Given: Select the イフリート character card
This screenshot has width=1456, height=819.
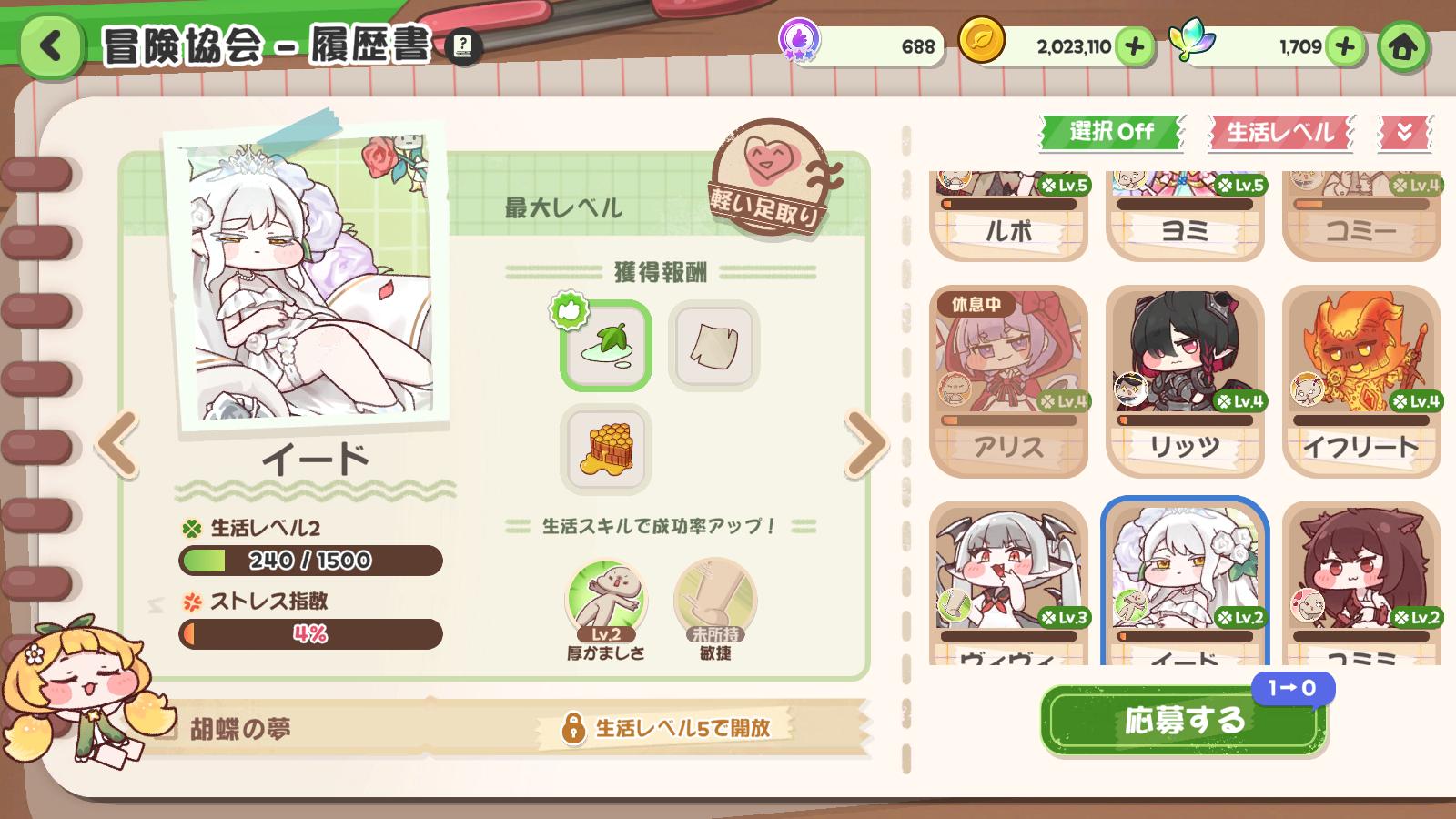Looking at the screenshot, I should coord(1361,381).
